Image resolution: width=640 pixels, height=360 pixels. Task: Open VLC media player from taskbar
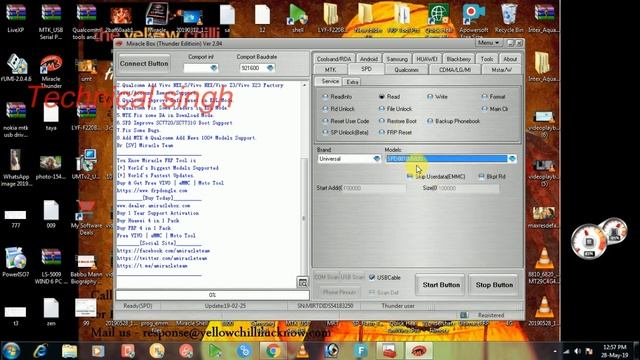[302, 351]
